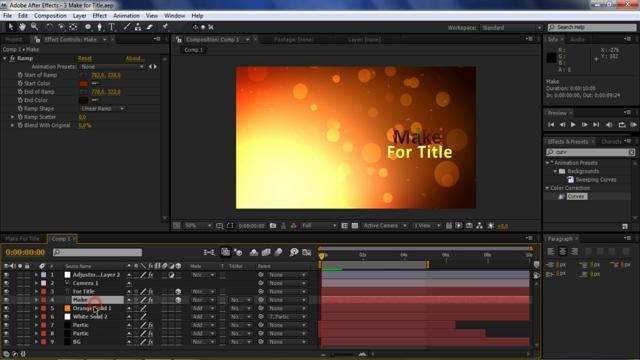The width and height of the screenshot is (640, 360).
Task: Open resolution Full dropdown
Action: (x=319, y=226)
